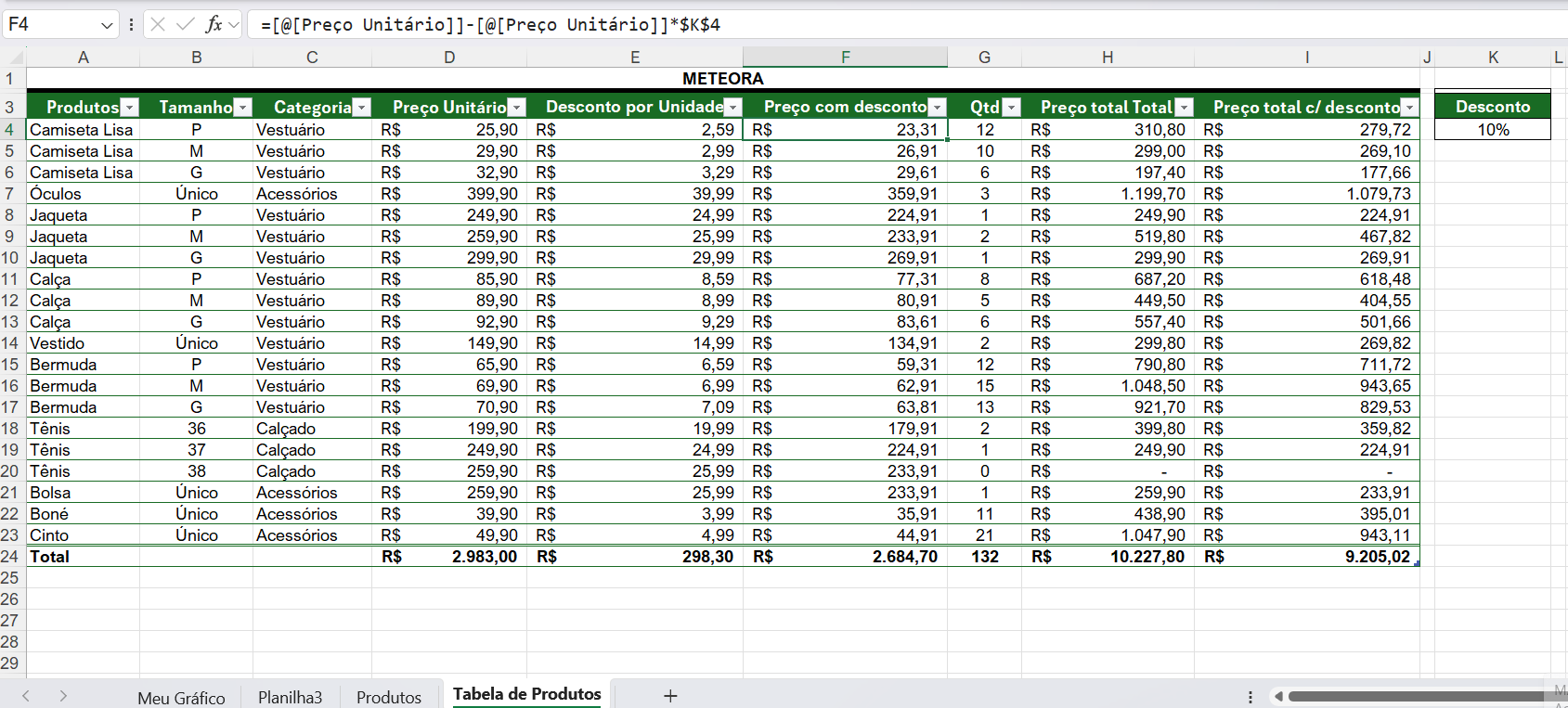Switch to the Planilha3 sheet tab
This screenshot has height=708, width=1568.
tap(290, 697)
